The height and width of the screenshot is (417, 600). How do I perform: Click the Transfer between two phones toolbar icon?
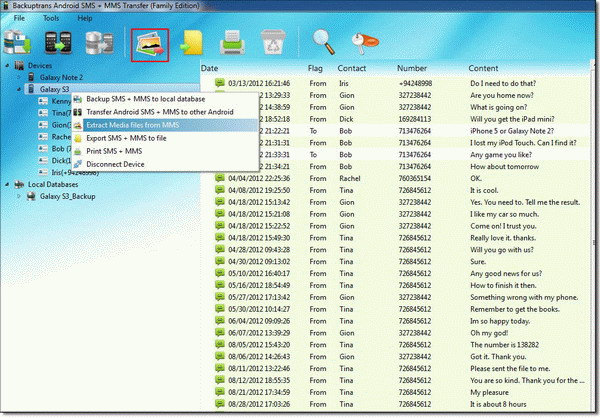[x=58, y=43]
